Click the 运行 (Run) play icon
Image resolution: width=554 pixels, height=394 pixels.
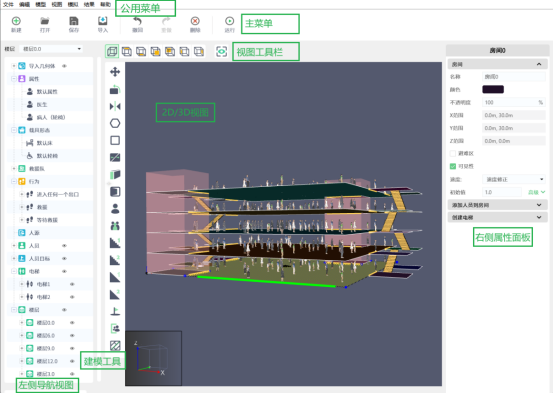click(x=229, y=21)
